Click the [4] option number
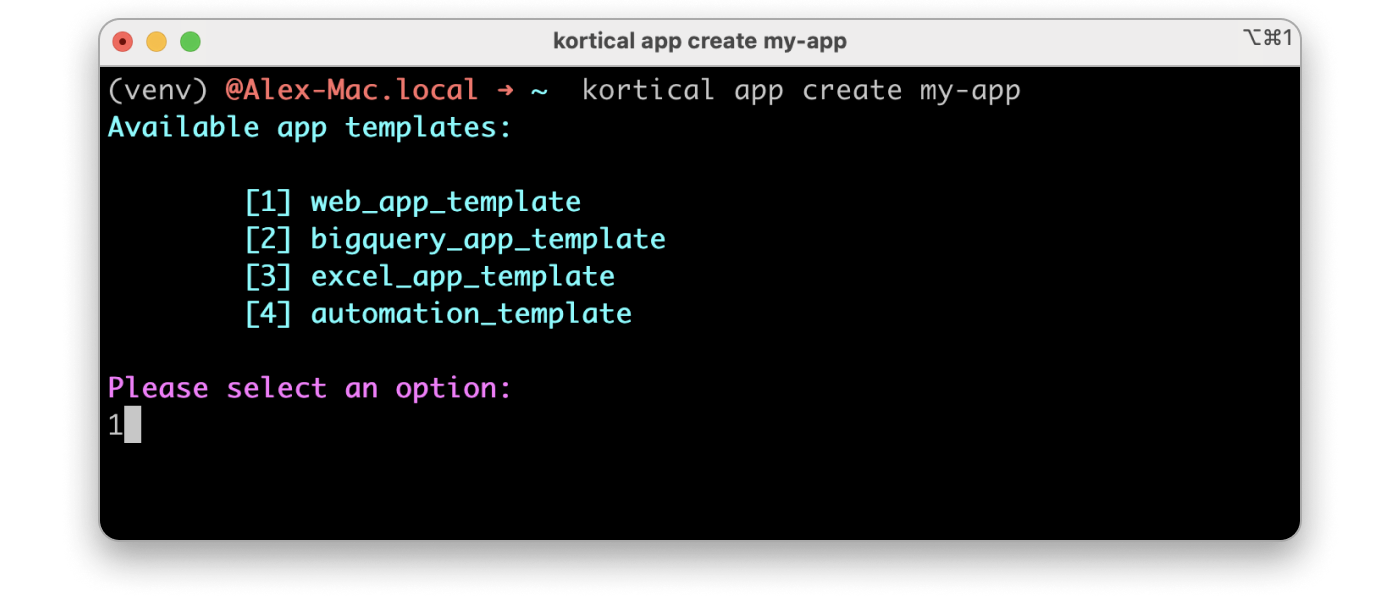 pyautogui.click(x=269, y=313)
